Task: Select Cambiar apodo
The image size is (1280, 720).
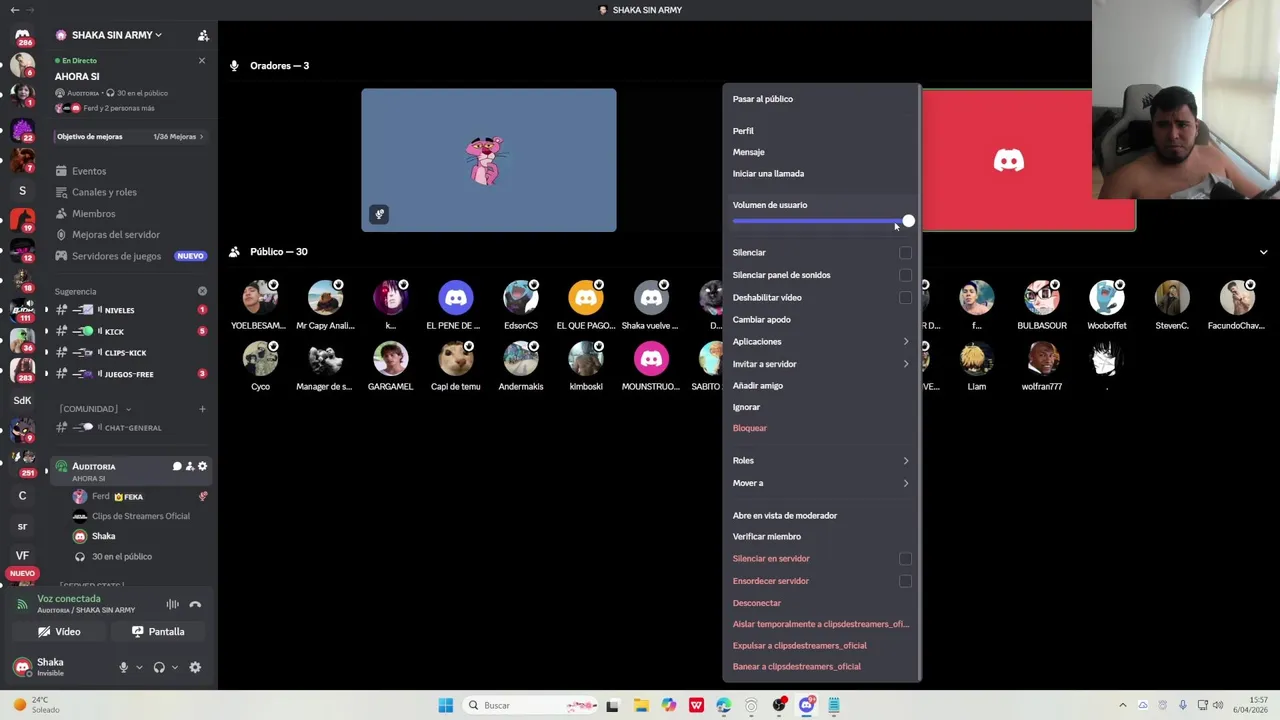Action: coord(762,319)
